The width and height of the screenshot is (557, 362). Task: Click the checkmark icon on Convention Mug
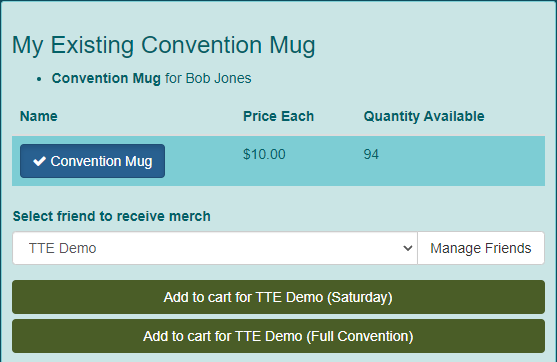(x=39, y=161)
